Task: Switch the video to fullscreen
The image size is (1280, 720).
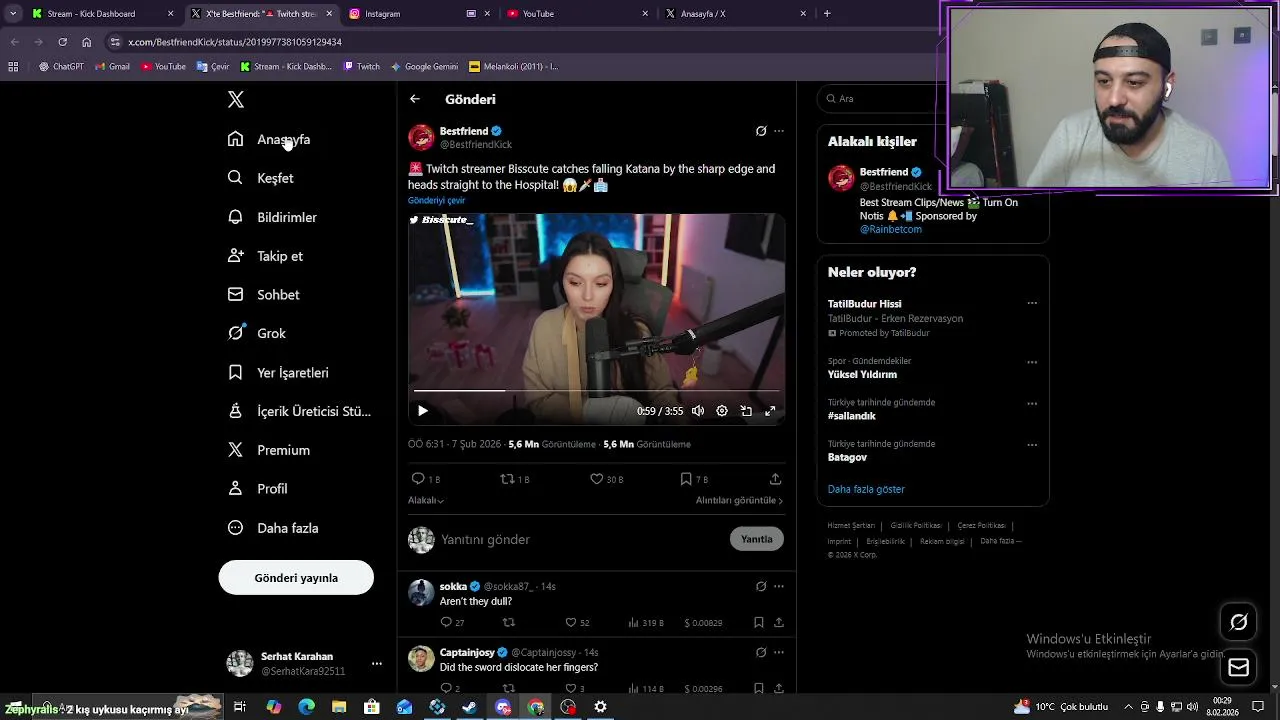Action: coord(770,411)
